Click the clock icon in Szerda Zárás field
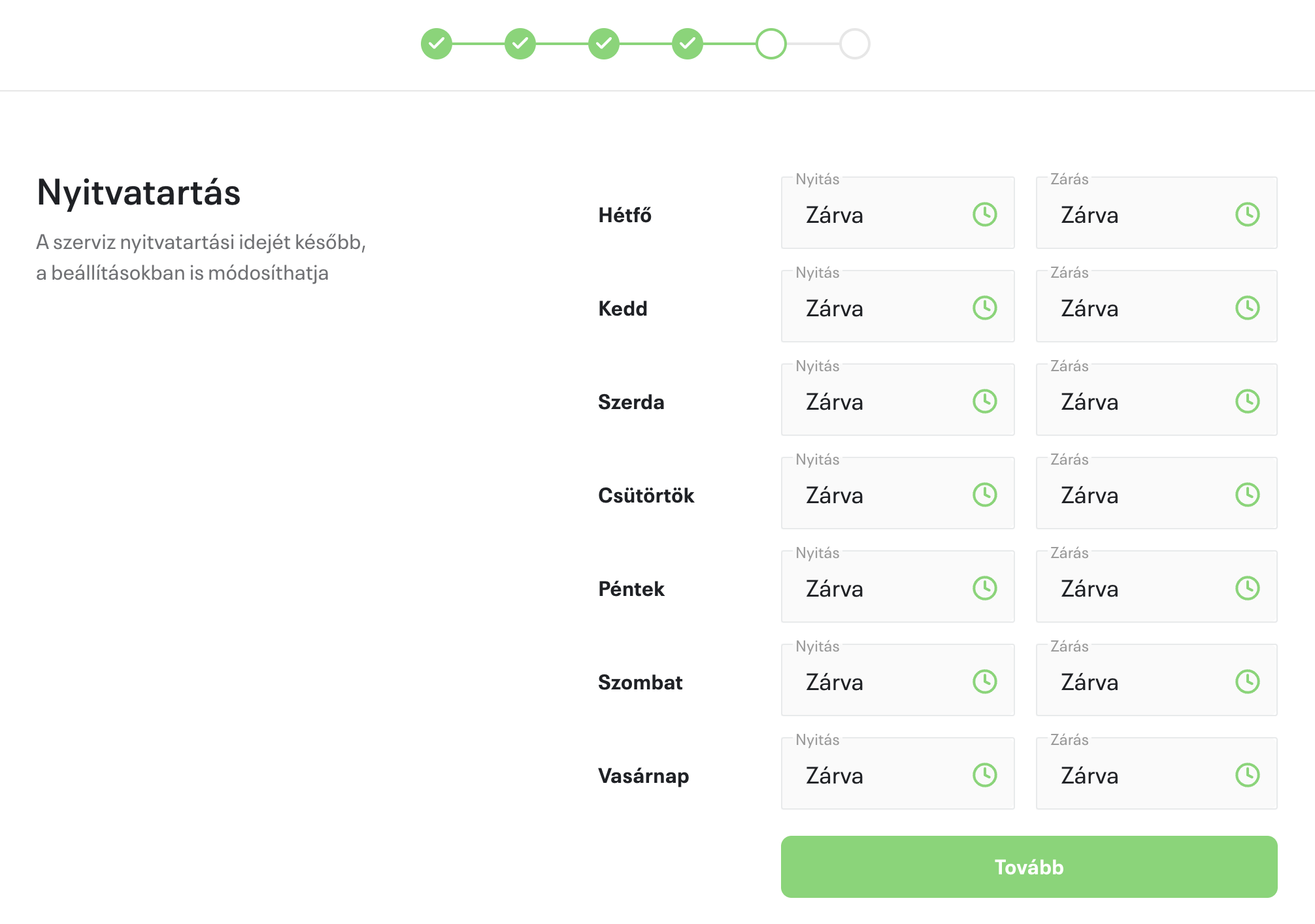1315x924 pixels. [x=1247, y=401]
